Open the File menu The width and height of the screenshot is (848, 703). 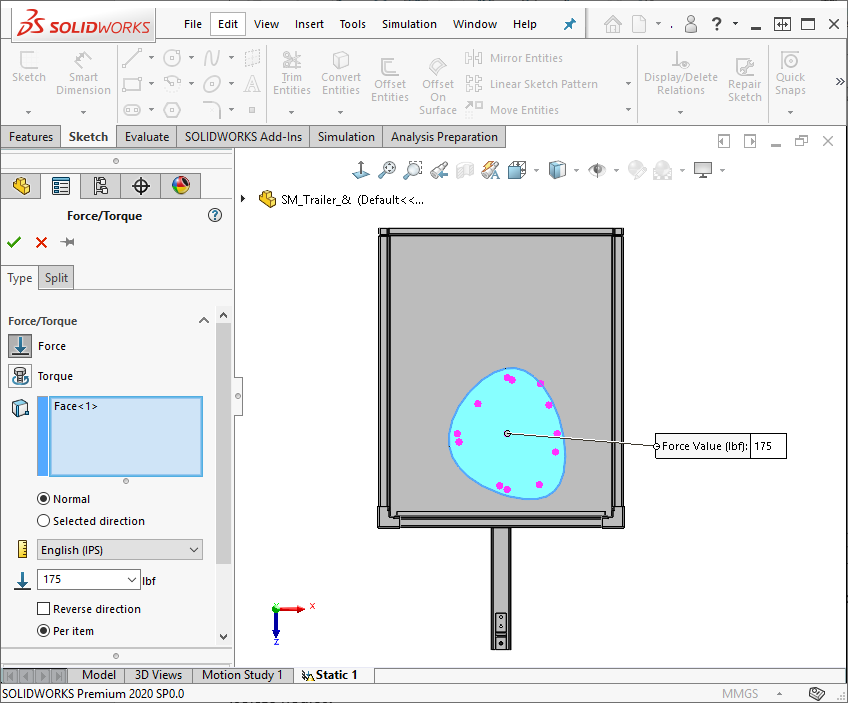pos(193,24)
